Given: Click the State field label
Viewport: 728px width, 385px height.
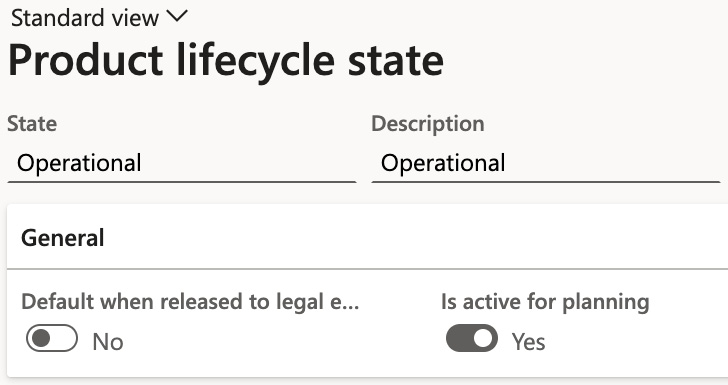Looking at the screenshot, I should (x=32, y=124).
